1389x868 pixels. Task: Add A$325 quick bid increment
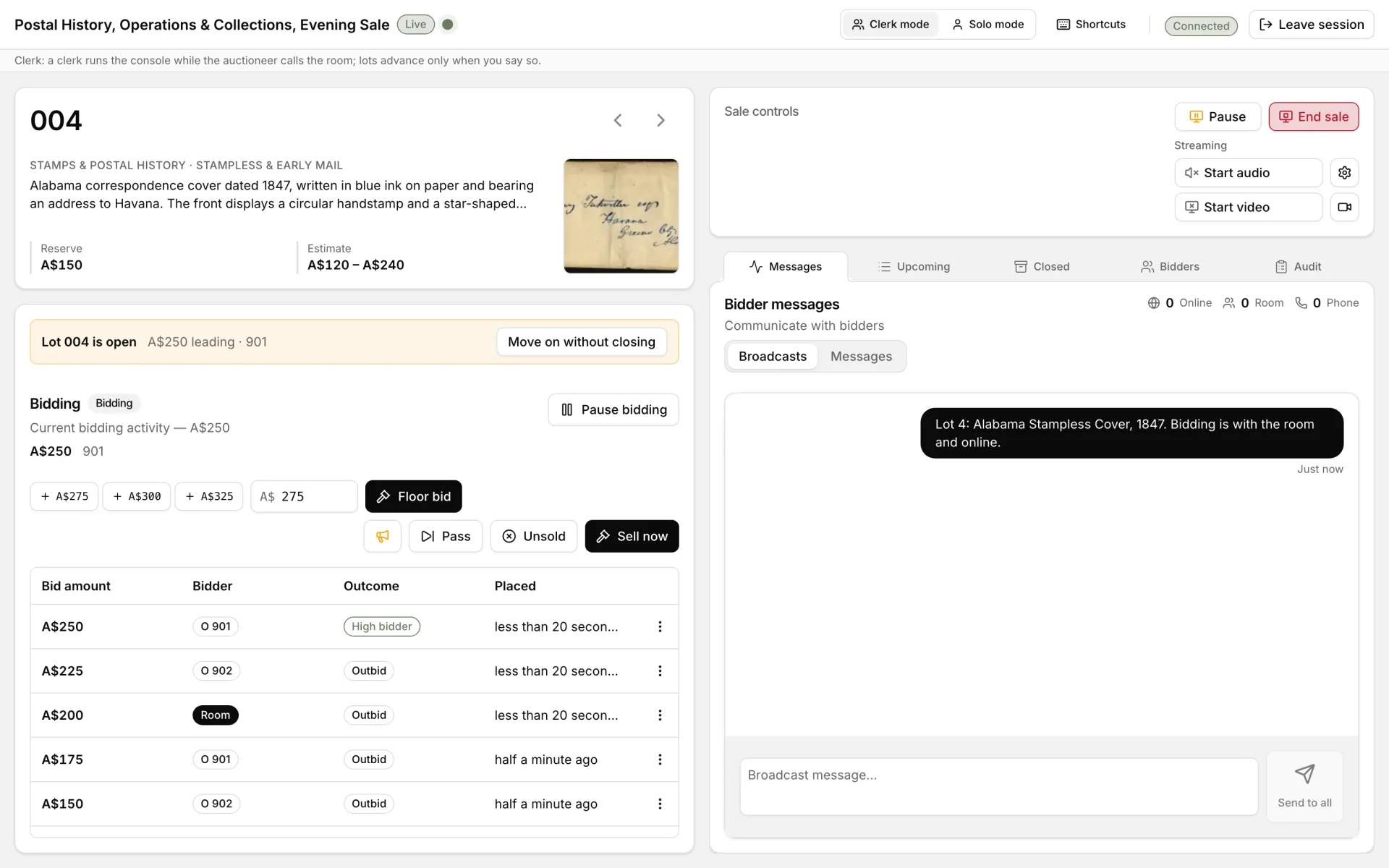(x=209, y=496)
